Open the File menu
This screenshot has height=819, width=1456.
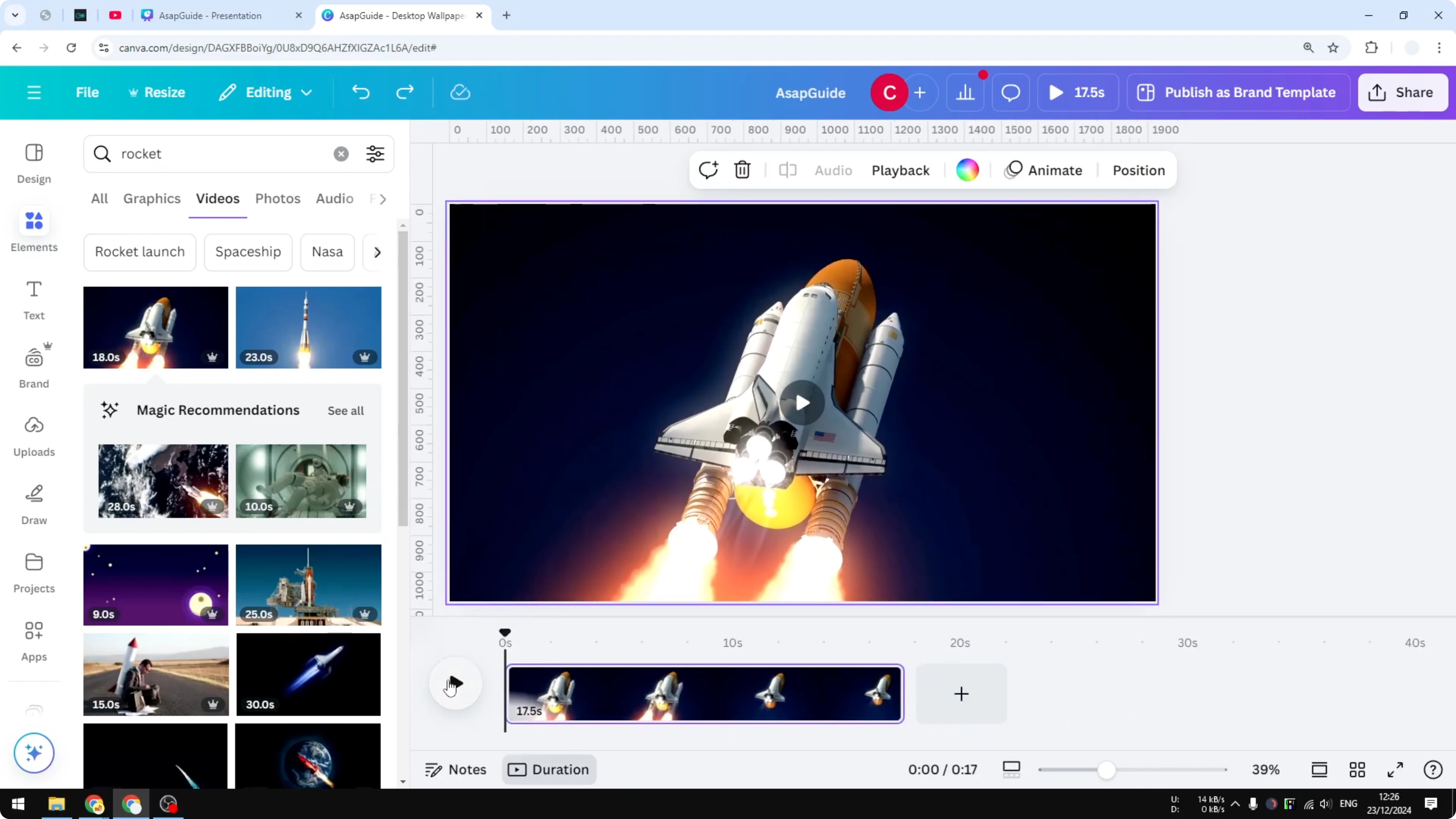pos(87,92)
